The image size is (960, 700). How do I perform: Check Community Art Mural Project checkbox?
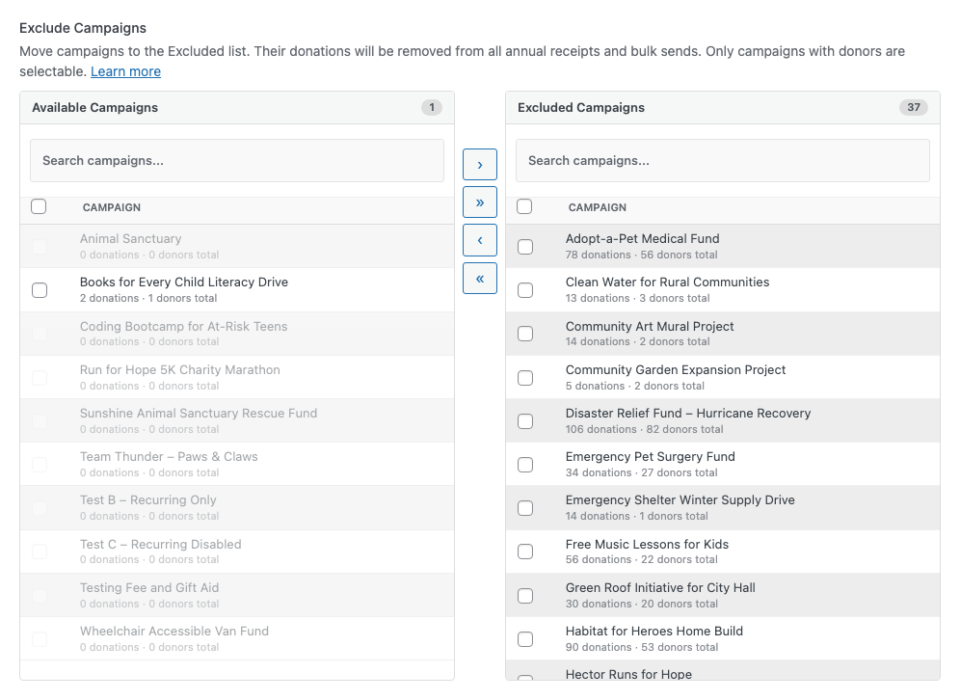525,333
